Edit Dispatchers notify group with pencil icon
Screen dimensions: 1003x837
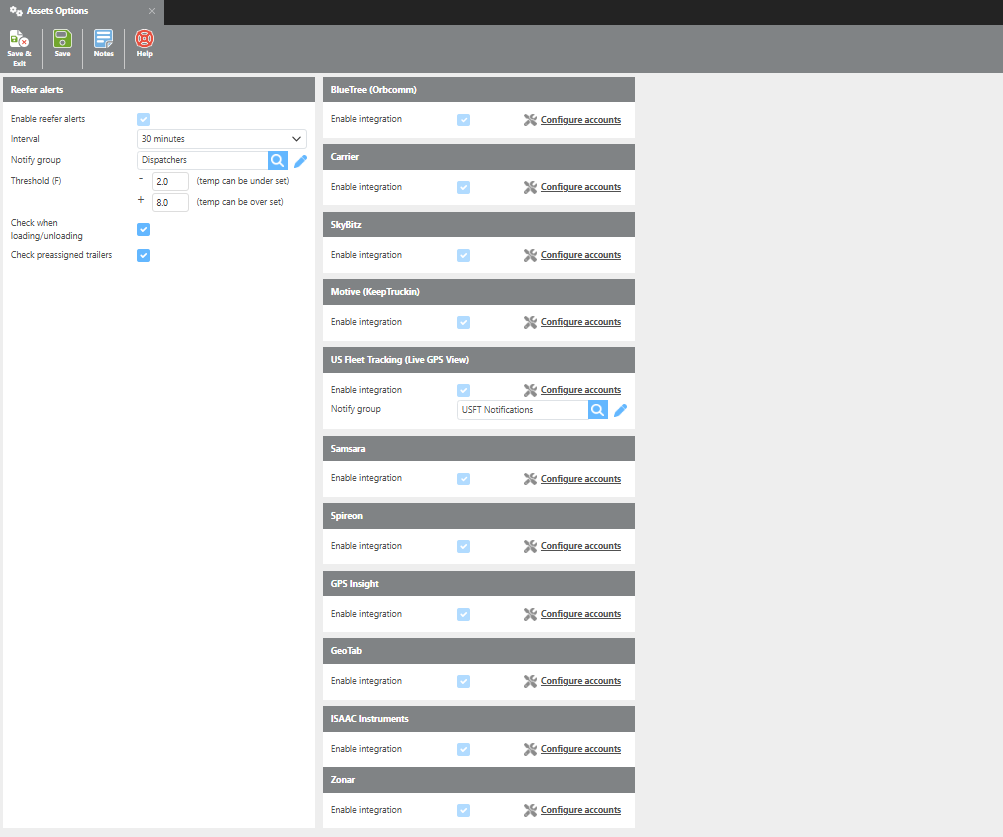[300, 160]
